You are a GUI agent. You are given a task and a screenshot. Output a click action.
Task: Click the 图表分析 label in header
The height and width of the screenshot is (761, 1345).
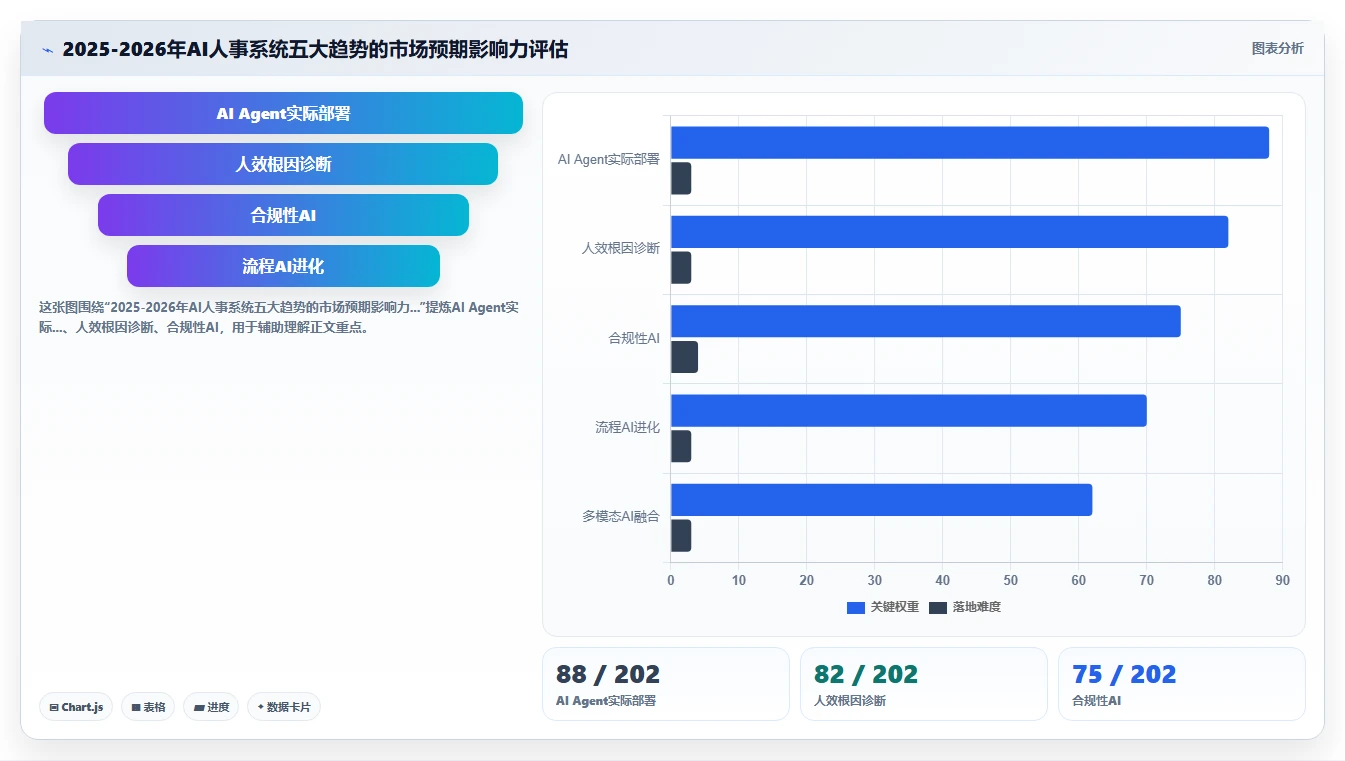[x=1277, y=48]
